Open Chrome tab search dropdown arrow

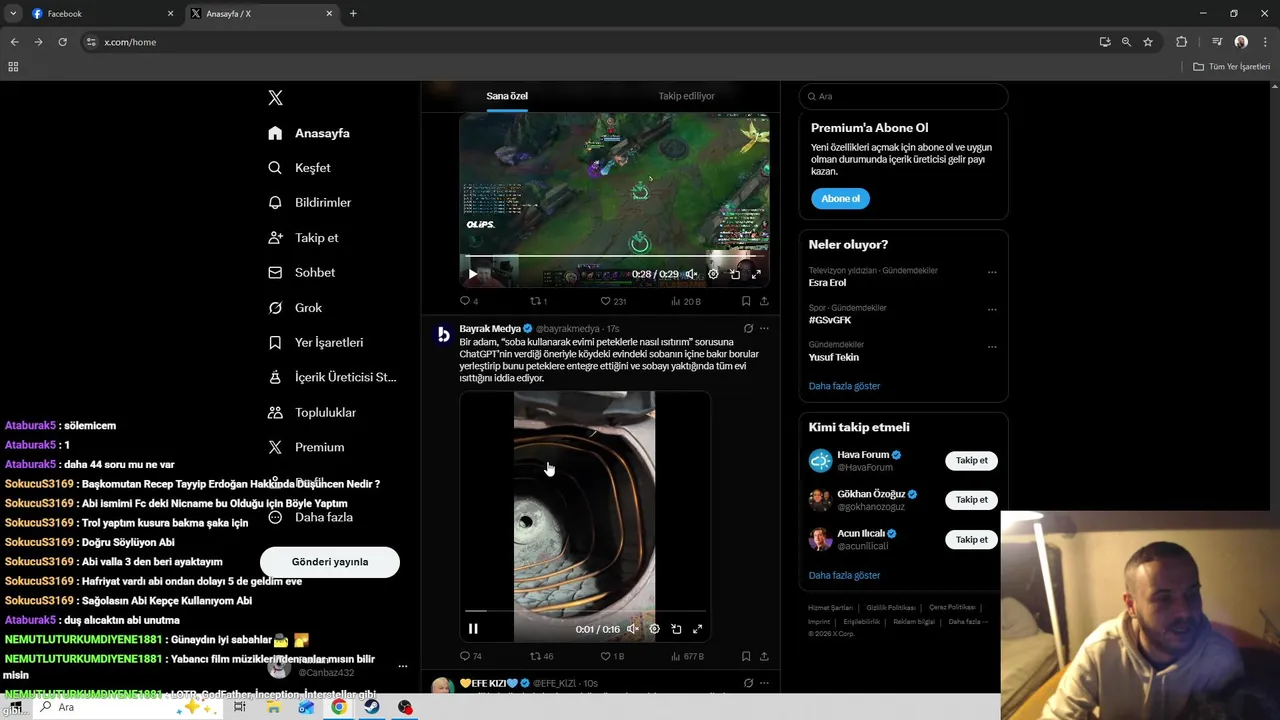[x=13, y=14]
